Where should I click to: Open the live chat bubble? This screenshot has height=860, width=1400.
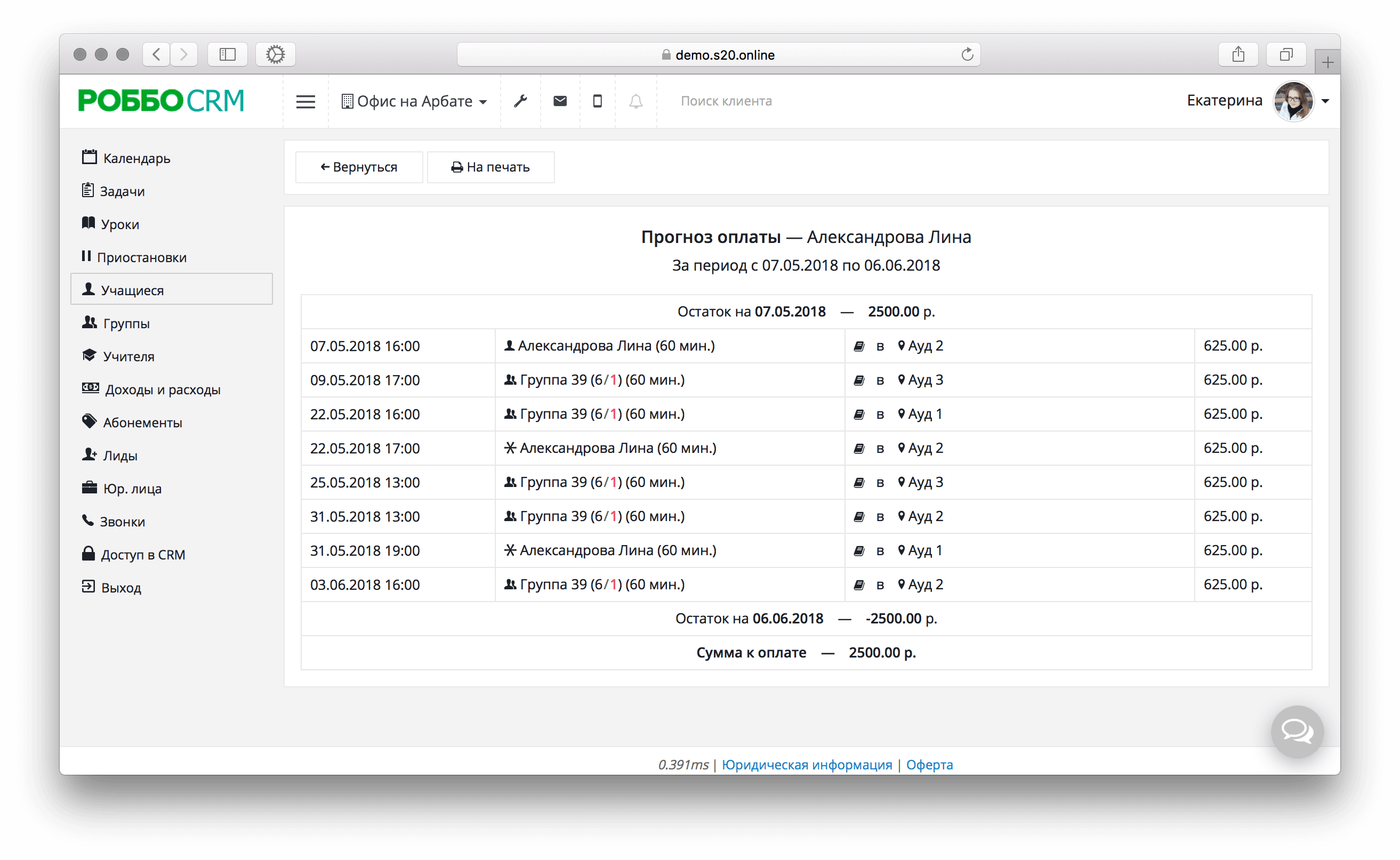tap(1297, 732)
